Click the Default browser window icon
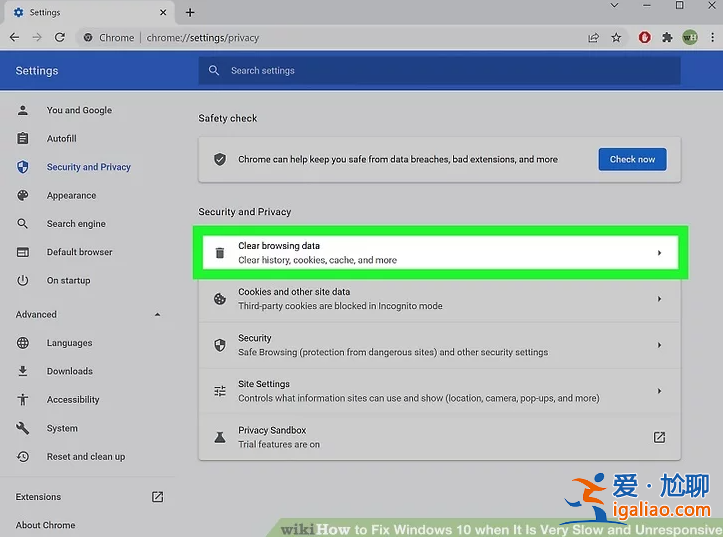 (x=23, y=252)
